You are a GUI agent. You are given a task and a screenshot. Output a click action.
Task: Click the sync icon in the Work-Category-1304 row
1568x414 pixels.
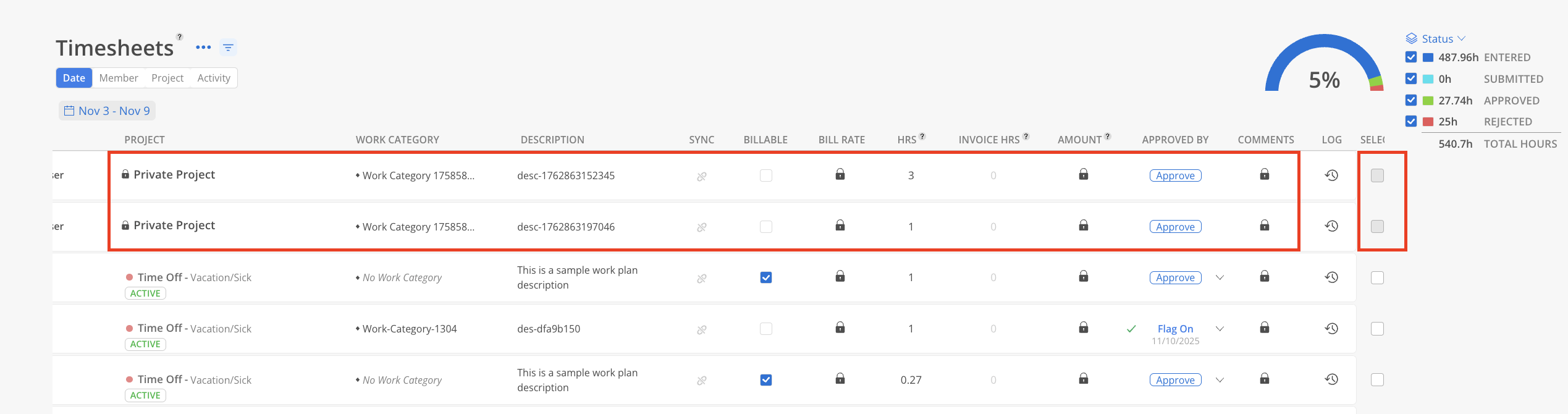702,329
